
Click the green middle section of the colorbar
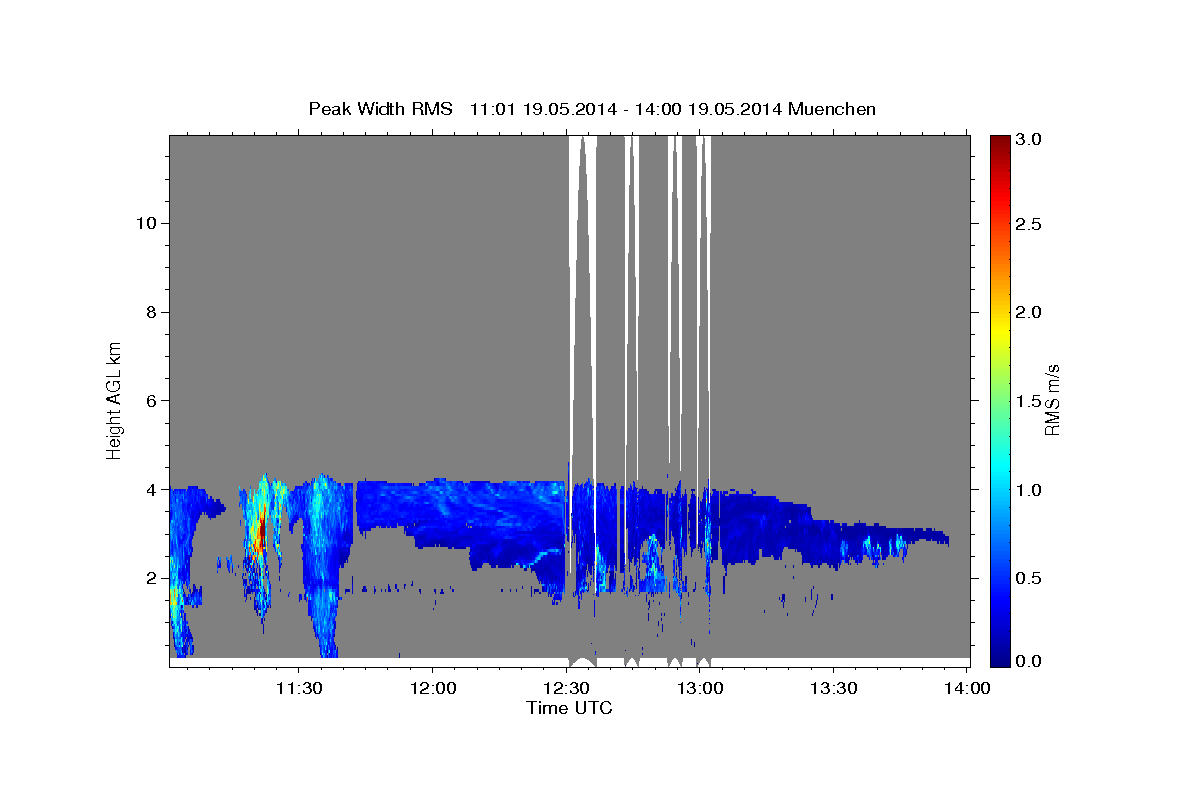click(1000, 400)
